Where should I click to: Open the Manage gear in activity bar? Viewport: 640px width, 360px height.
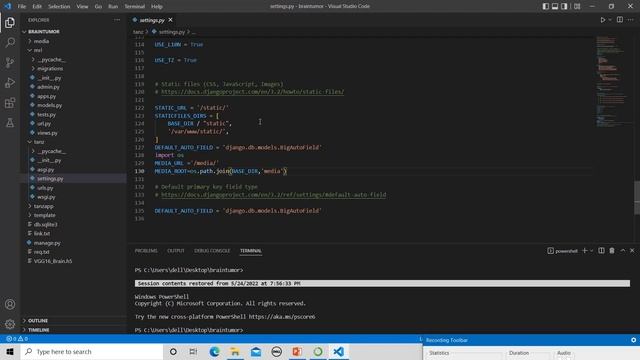click(10, 324)
